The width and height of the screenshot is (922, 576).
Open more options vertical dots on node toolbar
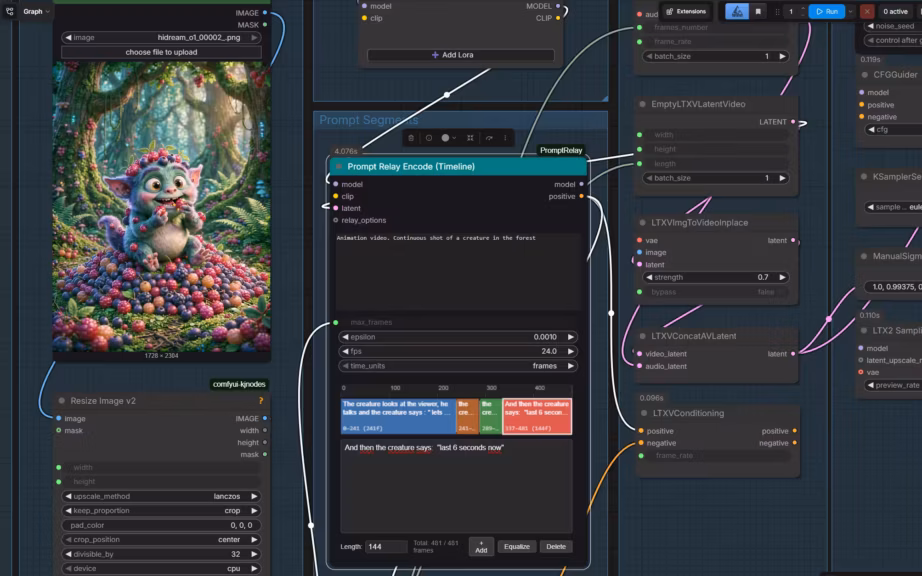pos(505,138)
